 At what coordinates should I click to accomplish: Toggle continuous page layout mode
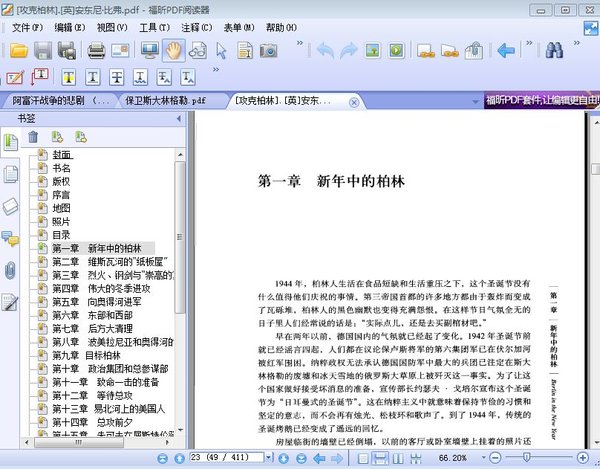tap(380, 458)
